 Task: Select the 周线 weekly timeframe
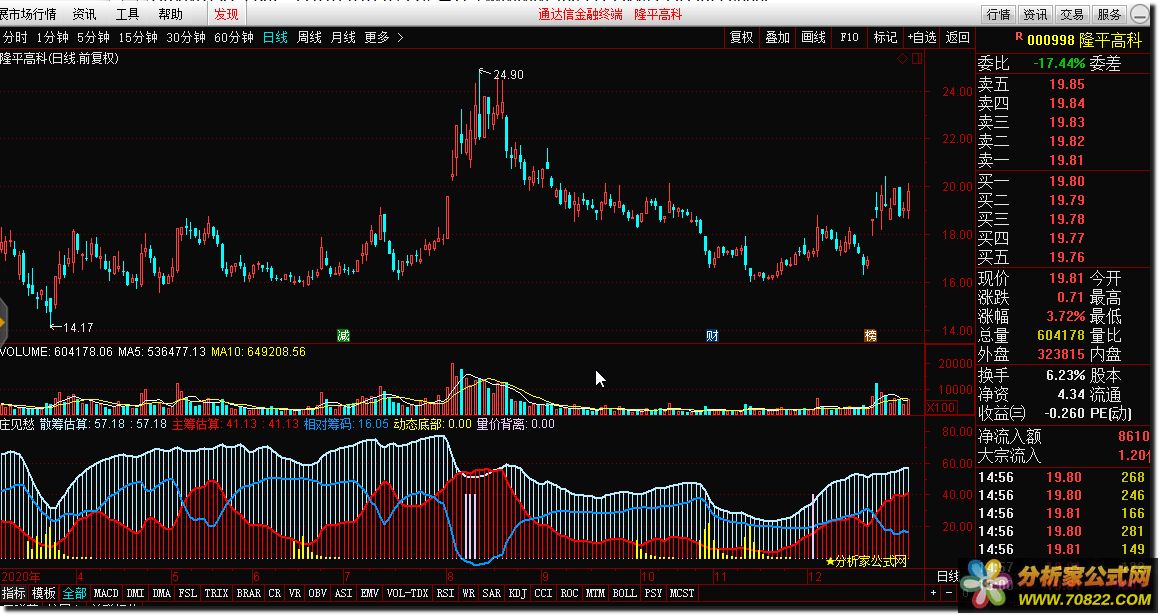(x=309, y=37)
